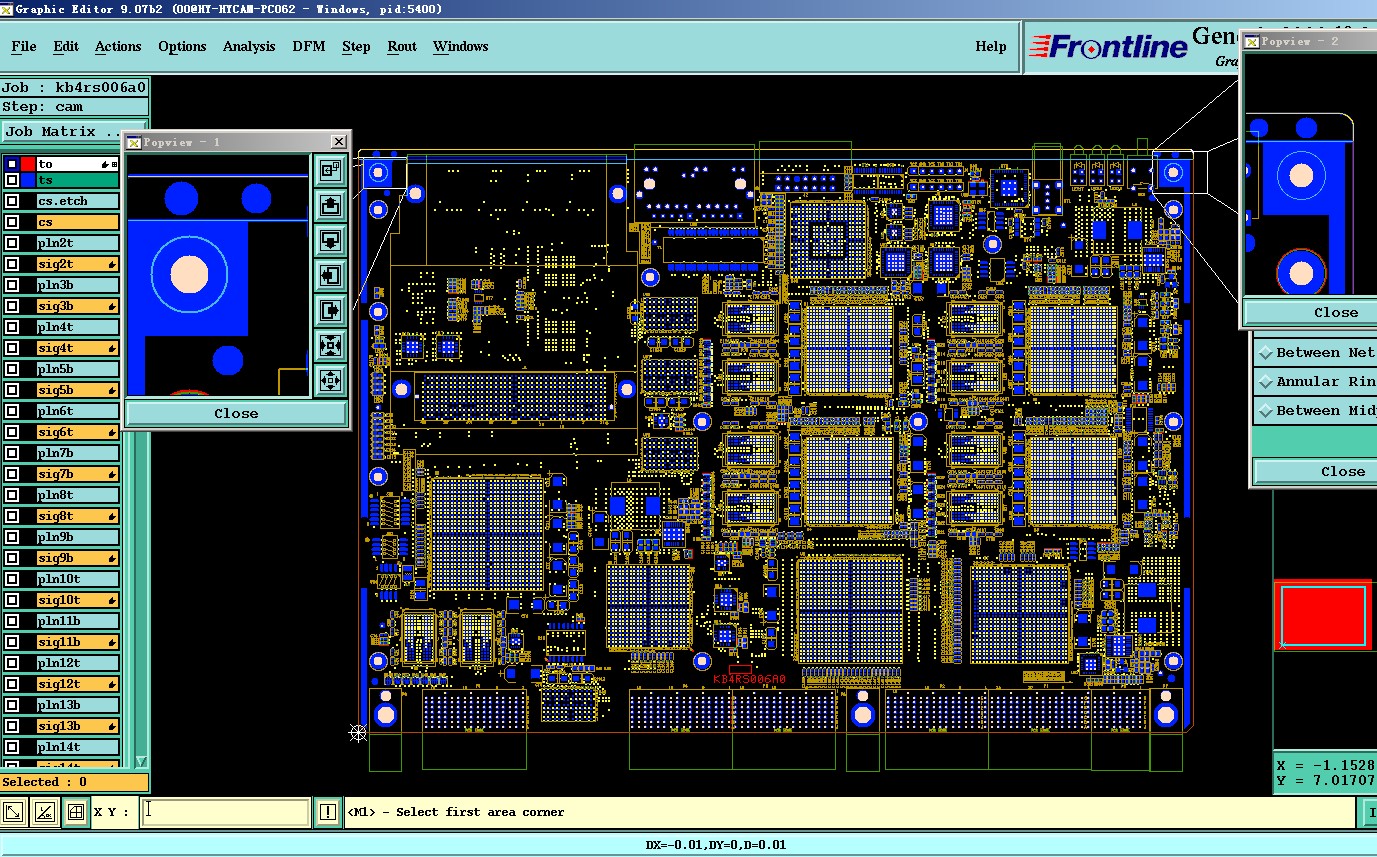Click area zoom icon beside XY field
The width and height of the screenshot is (1377, 857).
pos(13,812)
